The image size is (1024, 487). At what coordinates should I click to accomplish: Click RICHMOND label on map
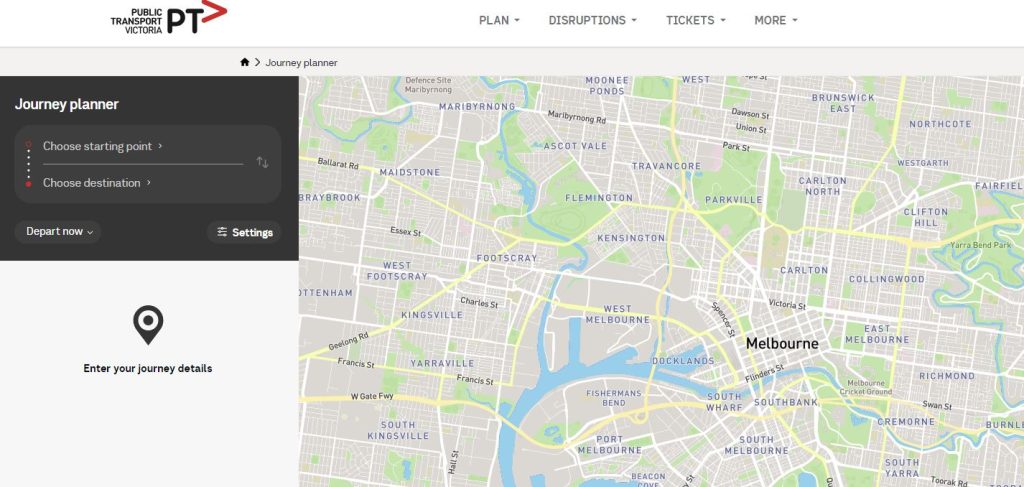tap(946, 376)
